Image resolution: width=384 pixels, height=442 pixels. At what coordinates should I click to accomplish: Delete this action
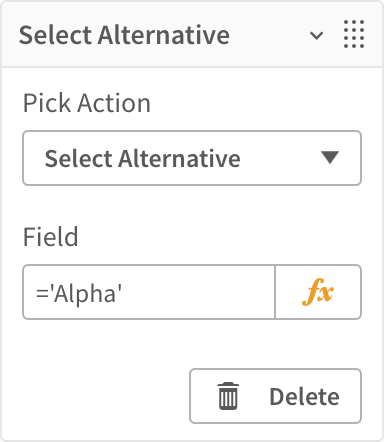pyautogui.click(x=275, y=396)
